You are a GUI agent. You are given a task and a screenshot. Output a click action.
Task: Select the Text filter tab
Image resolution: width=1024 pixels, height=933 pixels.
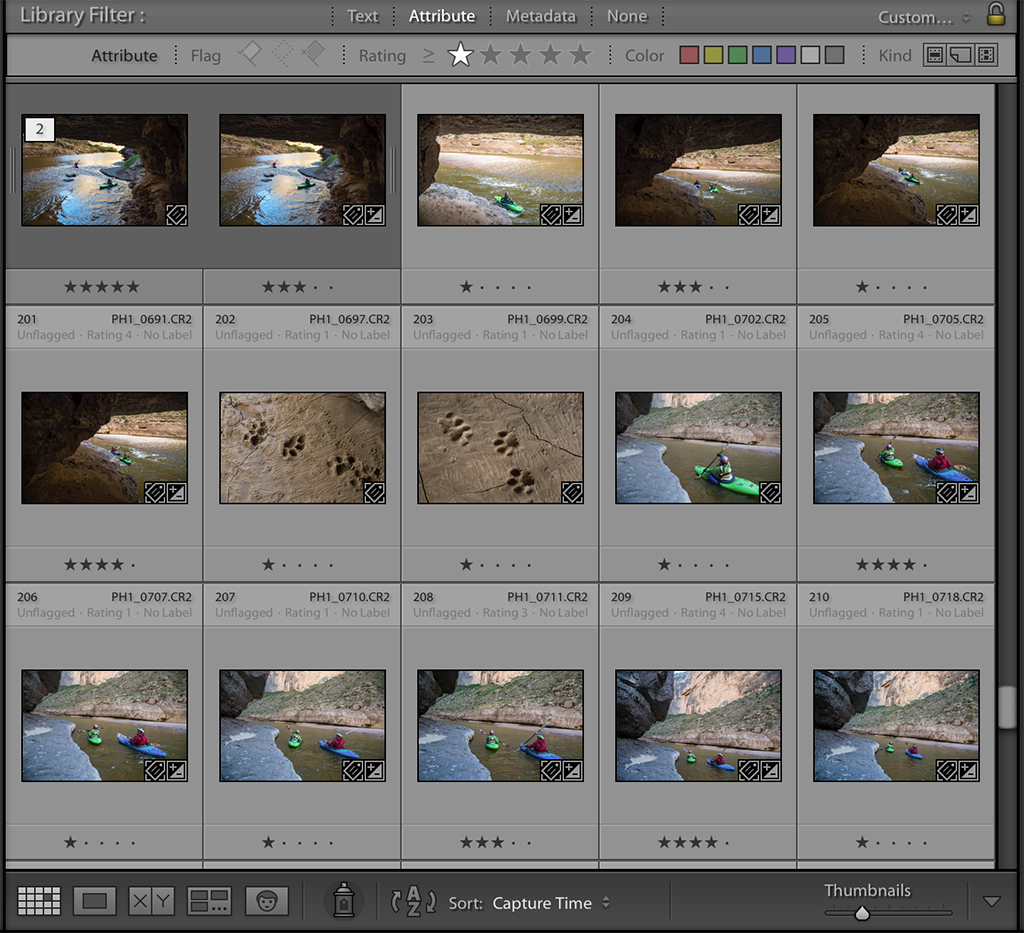(x=362, y=16)
